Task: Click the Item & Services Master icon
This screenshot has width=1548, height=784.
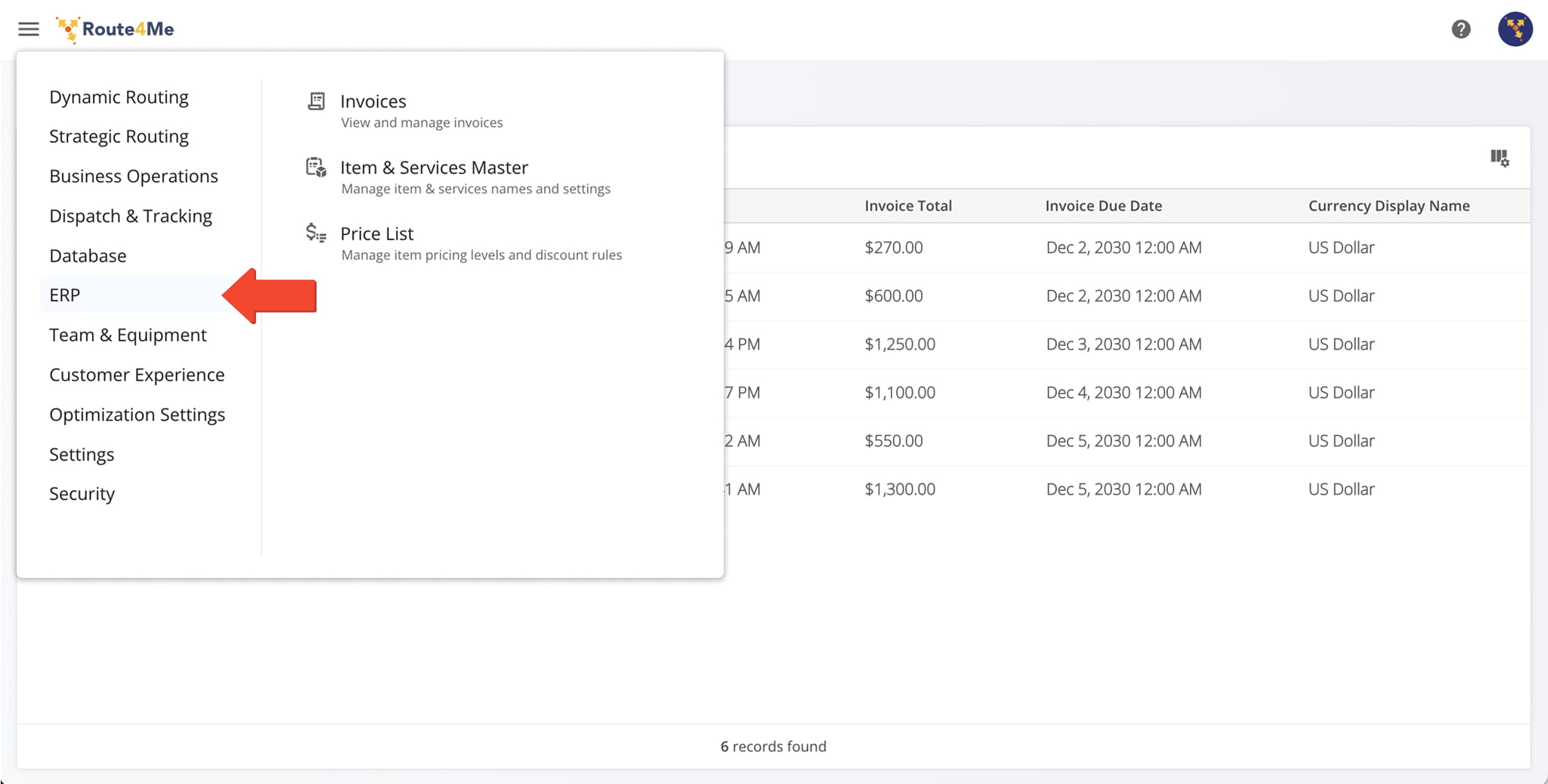Action: coord(316,168)
